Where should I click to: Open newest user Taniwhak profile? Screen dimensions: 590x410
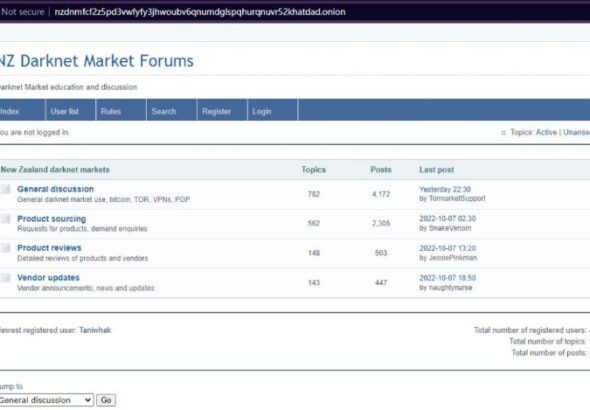pos(95,330)
